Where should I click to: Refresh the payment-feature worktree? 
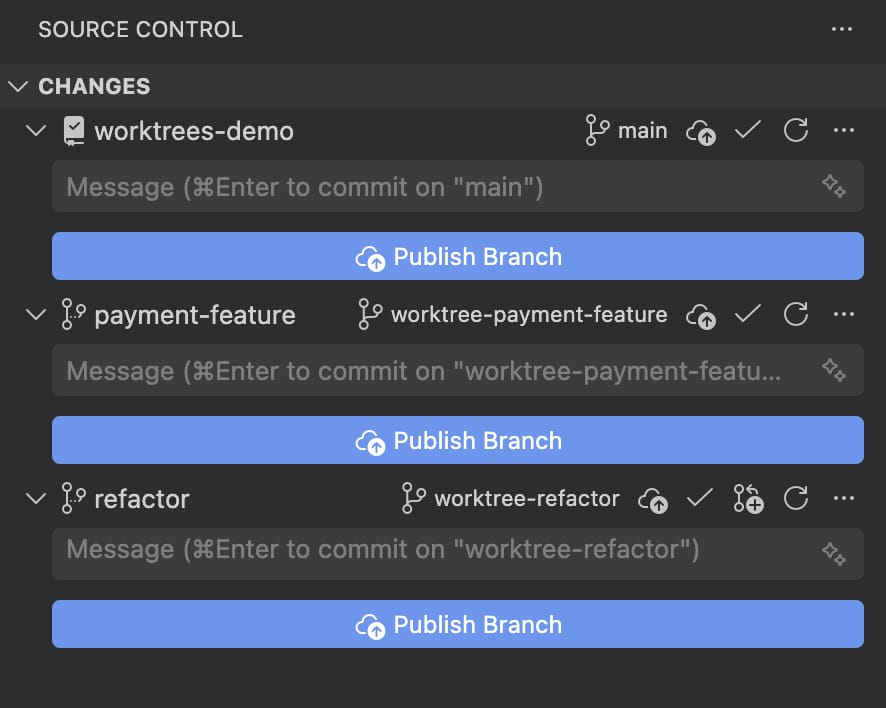(796, 315)
